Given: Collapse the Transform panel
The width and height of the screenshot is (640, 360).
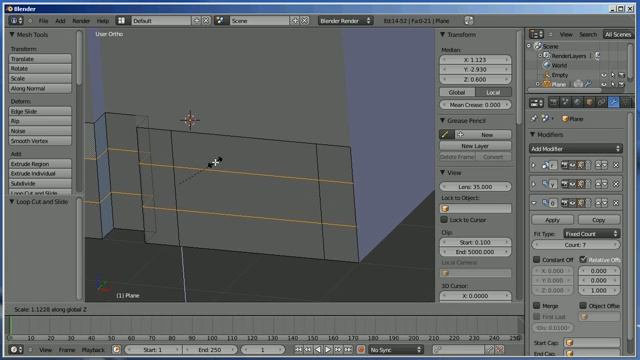Looking at the screenshot, I should pyautogui.click(x=442, y=35).
